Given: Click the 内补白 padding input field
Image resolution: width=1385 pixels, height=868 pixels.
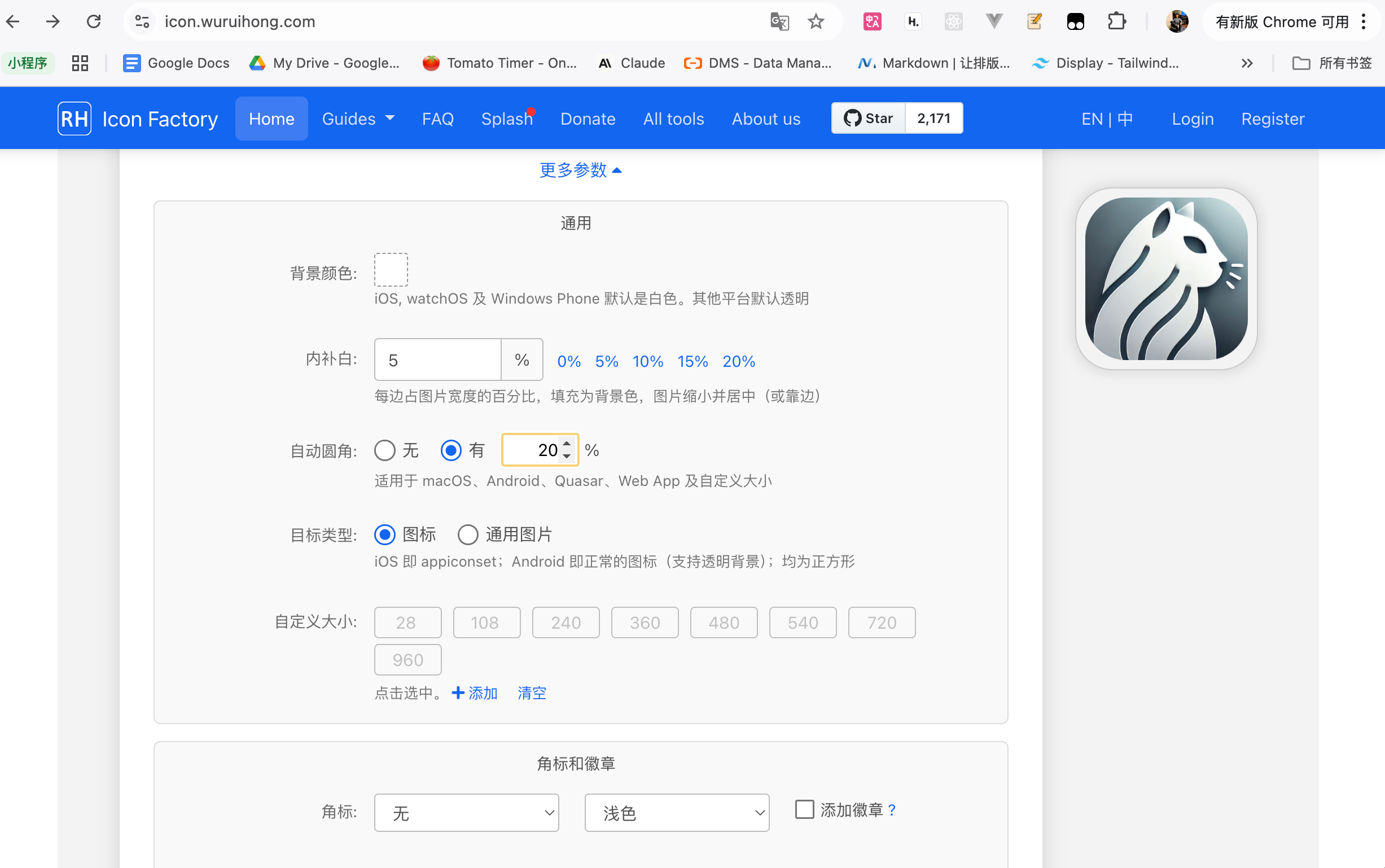Looking at the screenshot, I should tap(437, 360).
